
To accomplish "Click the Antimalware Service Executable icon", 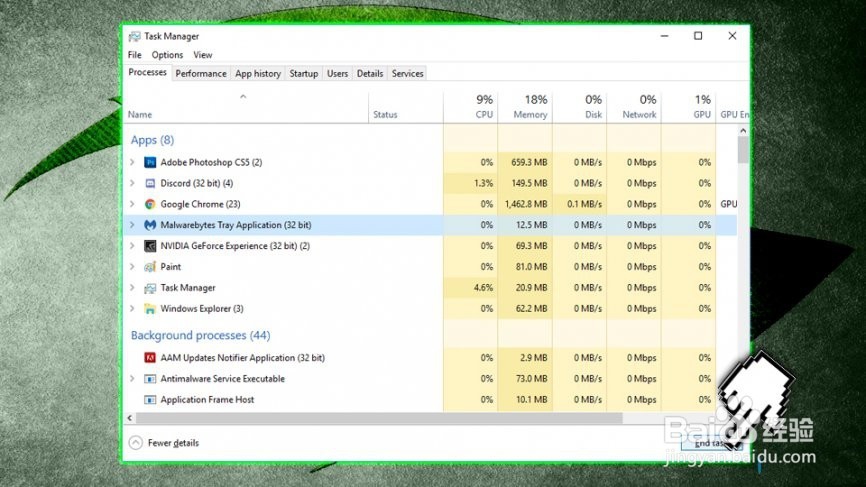I will coord(150,379).
